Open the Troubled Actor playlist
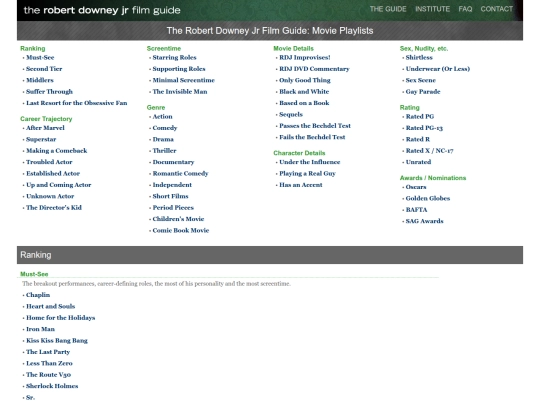 coord(49,162)
